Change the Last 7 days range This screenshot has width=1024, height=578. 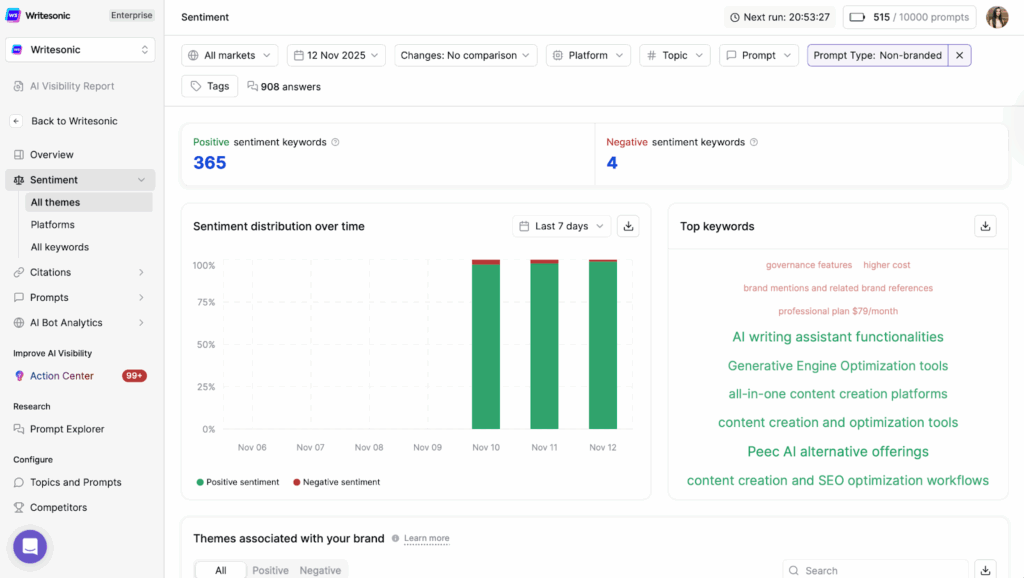point(561,226)
